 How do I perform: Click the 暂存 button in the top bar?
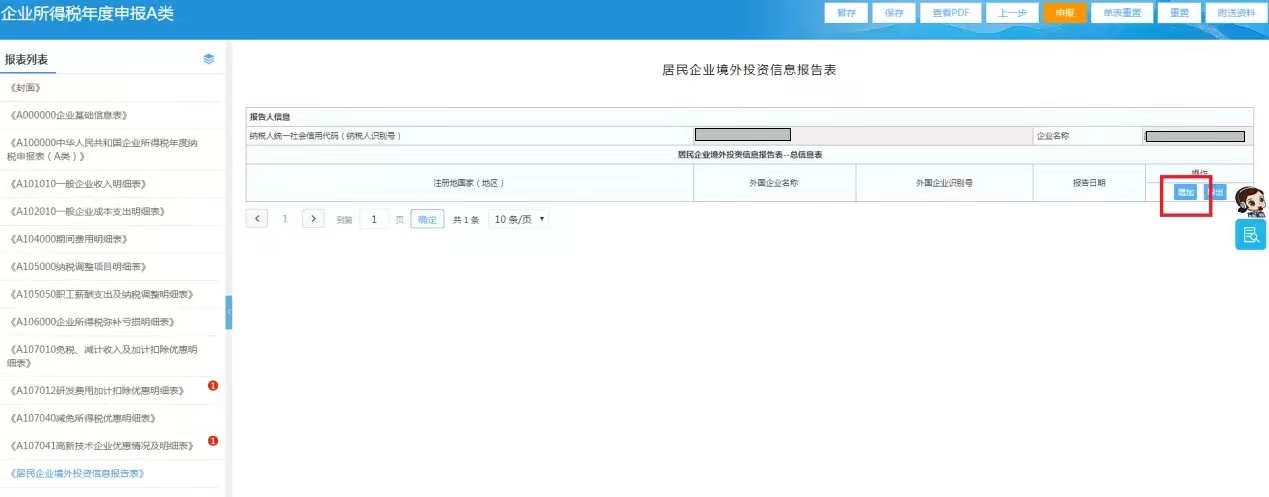tap(845, 13)
